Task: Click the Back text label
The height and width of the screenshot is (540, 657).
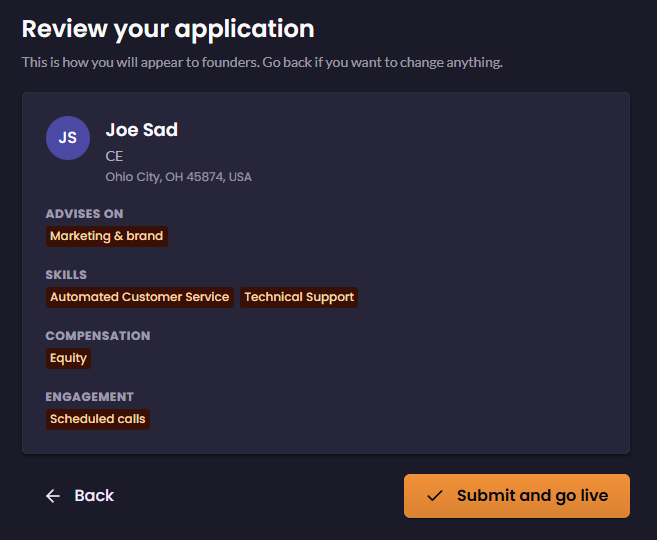Action: click(94, 496)
